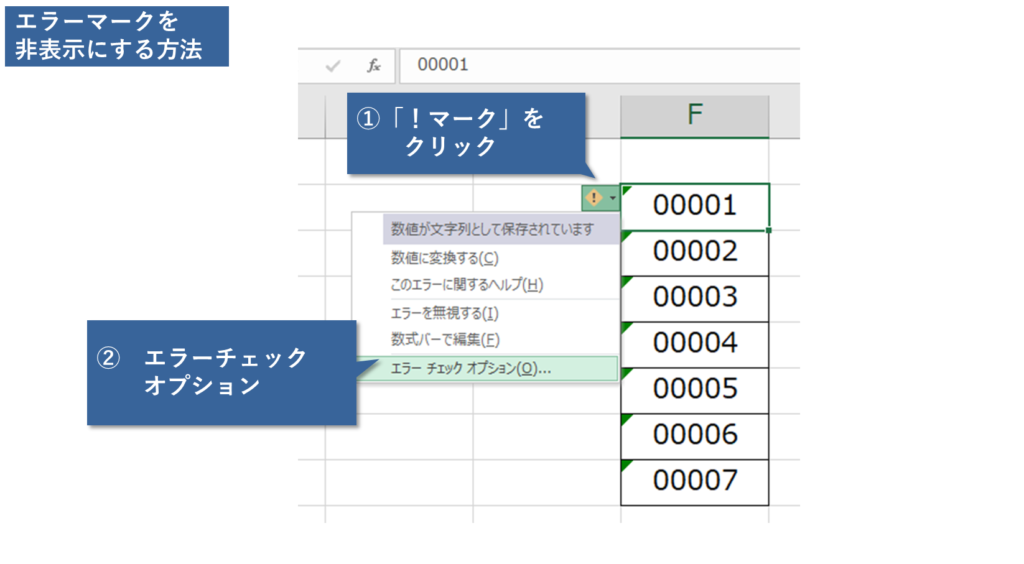This screenshot has height=564, width=1024.
Task: Click the Enter checkmark in formula bar
Action: [x=333, y=66]
